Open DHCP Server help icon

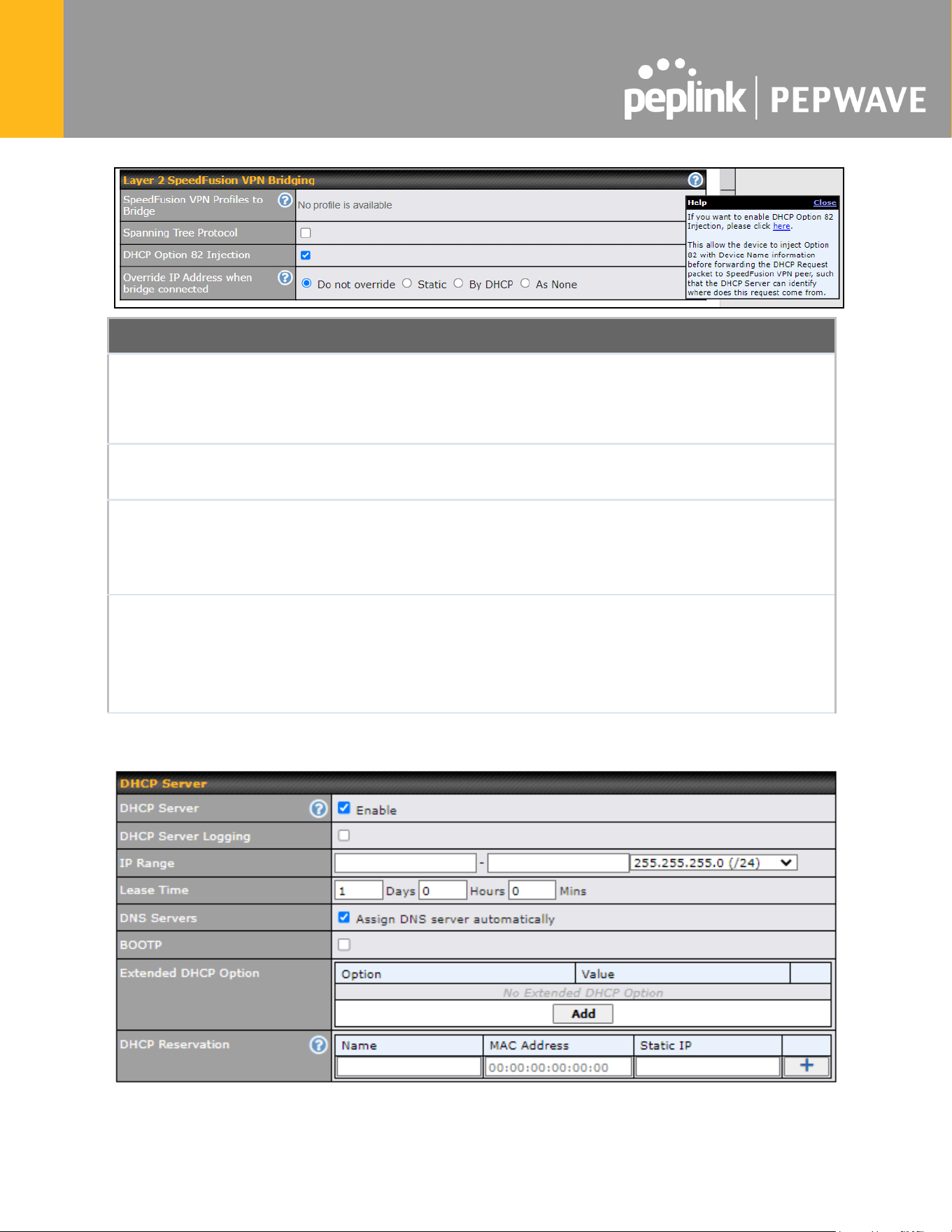(318, 809)
